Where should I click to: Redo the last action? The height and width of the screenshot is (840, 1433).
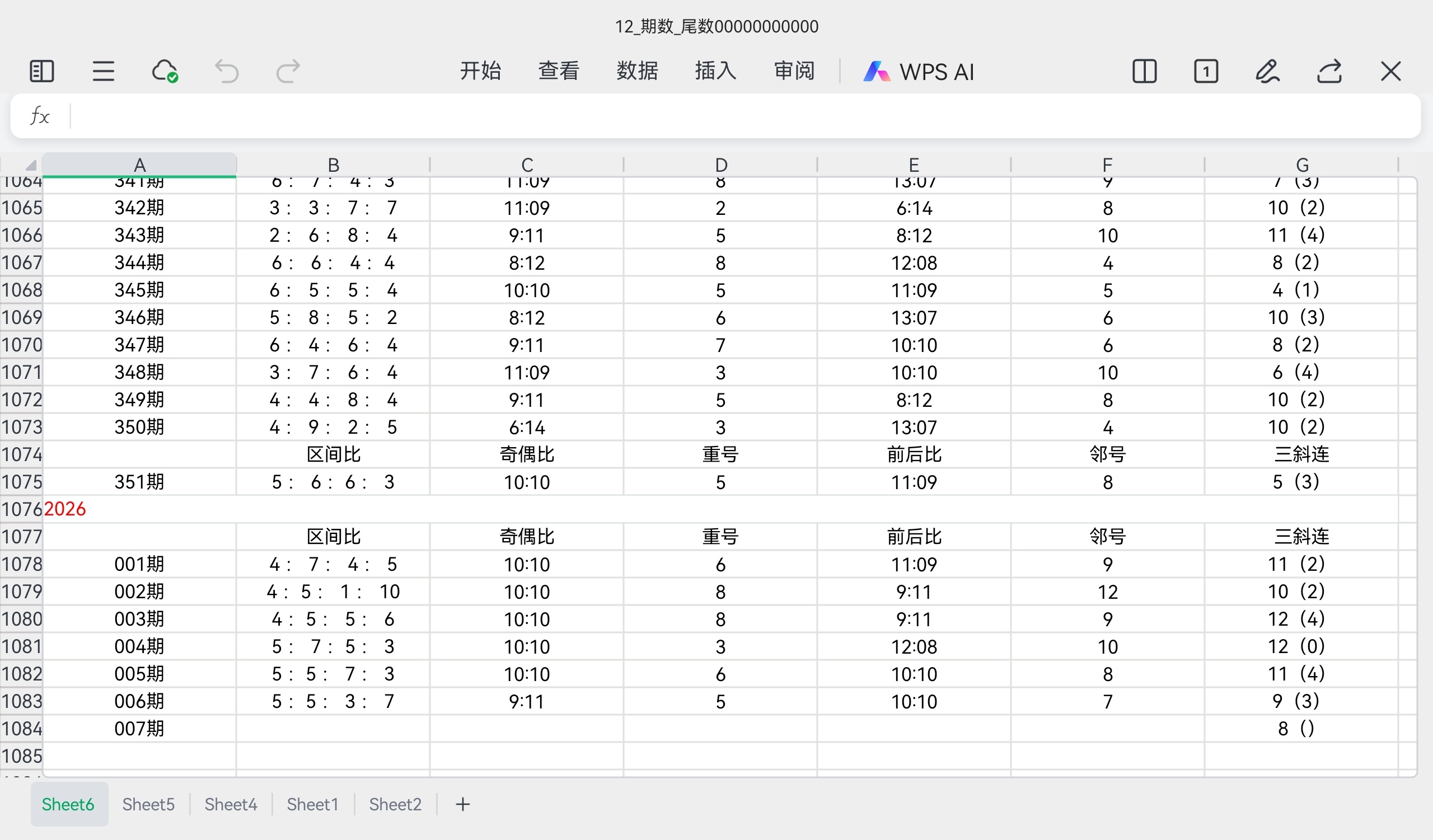(288, 72)
